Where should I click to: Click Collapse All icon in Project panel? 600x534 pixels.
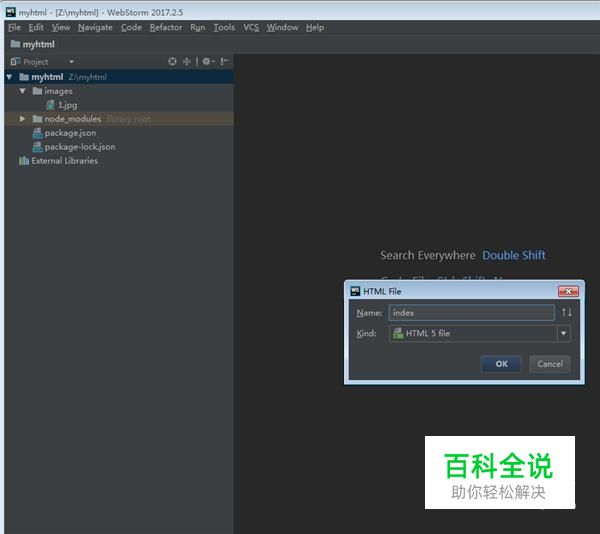(x=186, y=61)
